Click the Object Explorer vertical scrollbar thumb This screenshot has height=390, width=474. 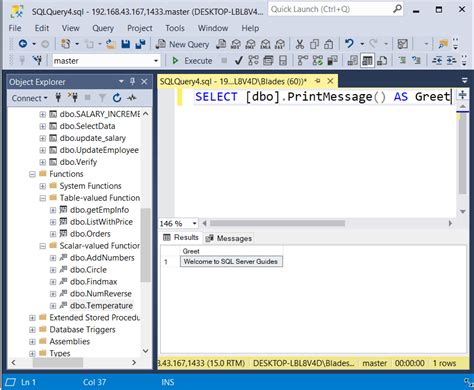coord(145,245)
